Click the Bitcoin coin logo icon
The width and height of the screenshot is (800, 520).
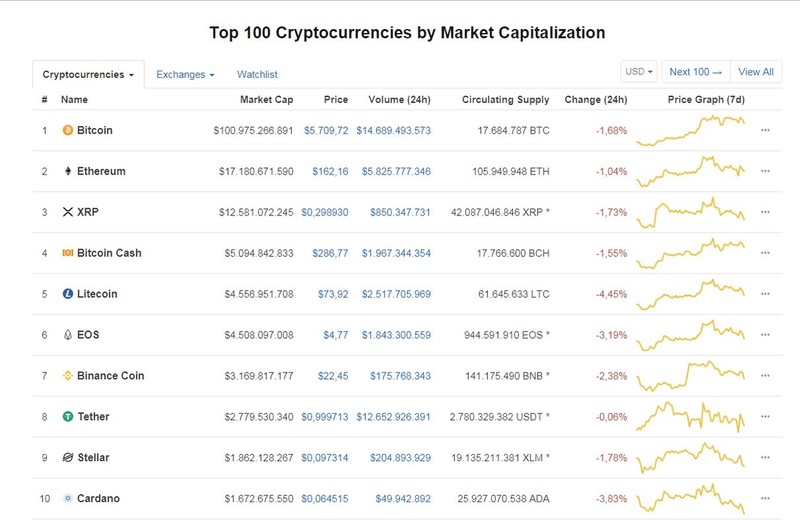67,130
